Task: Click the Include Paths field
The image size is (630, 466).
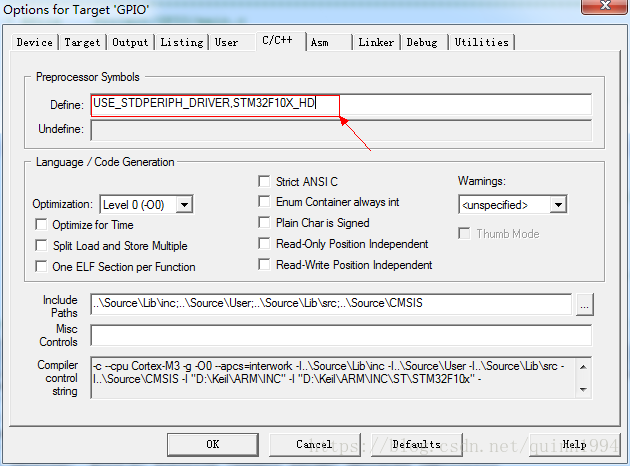Action: coord(331,304)
